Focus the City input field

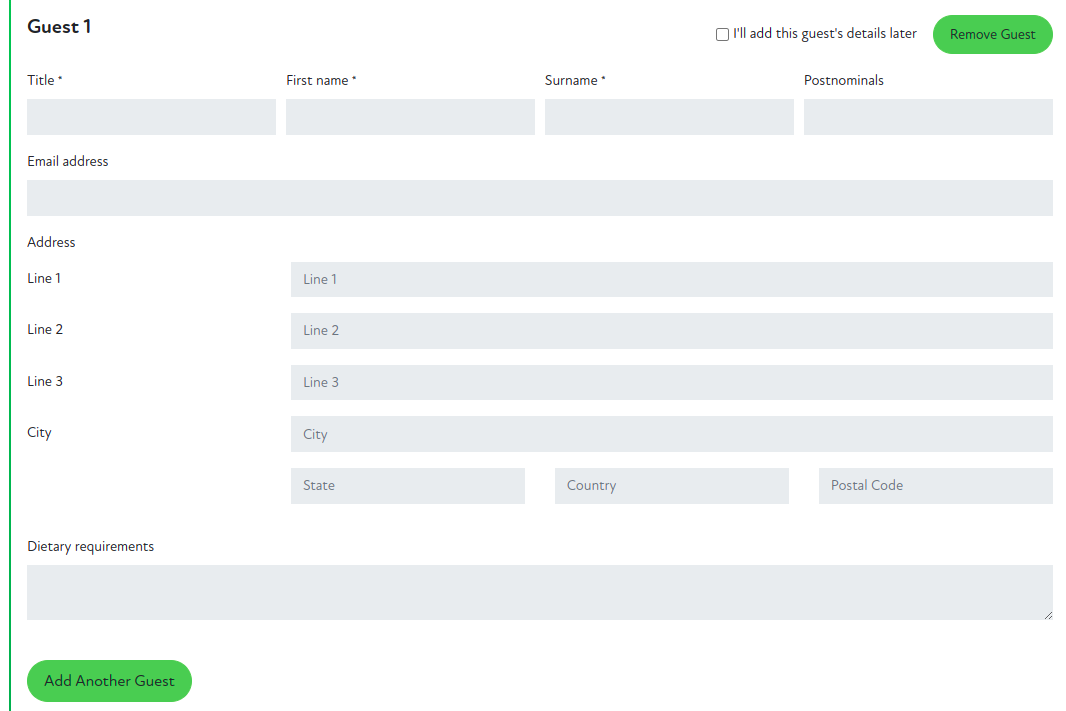(671, 434)
